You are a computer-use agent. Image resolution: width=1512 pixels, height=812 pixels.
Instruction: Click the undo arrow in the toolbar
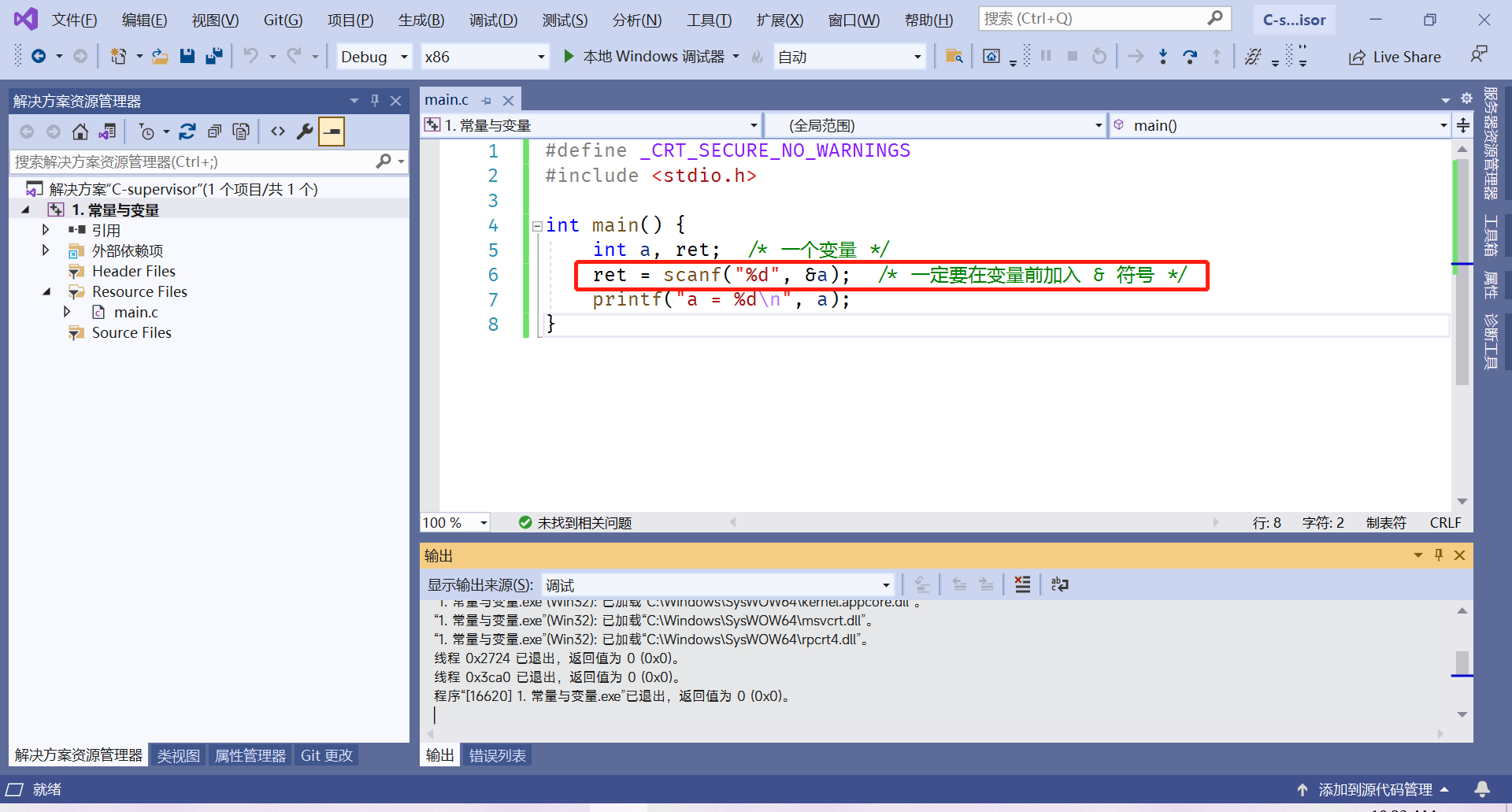click(x=250, y=56)
